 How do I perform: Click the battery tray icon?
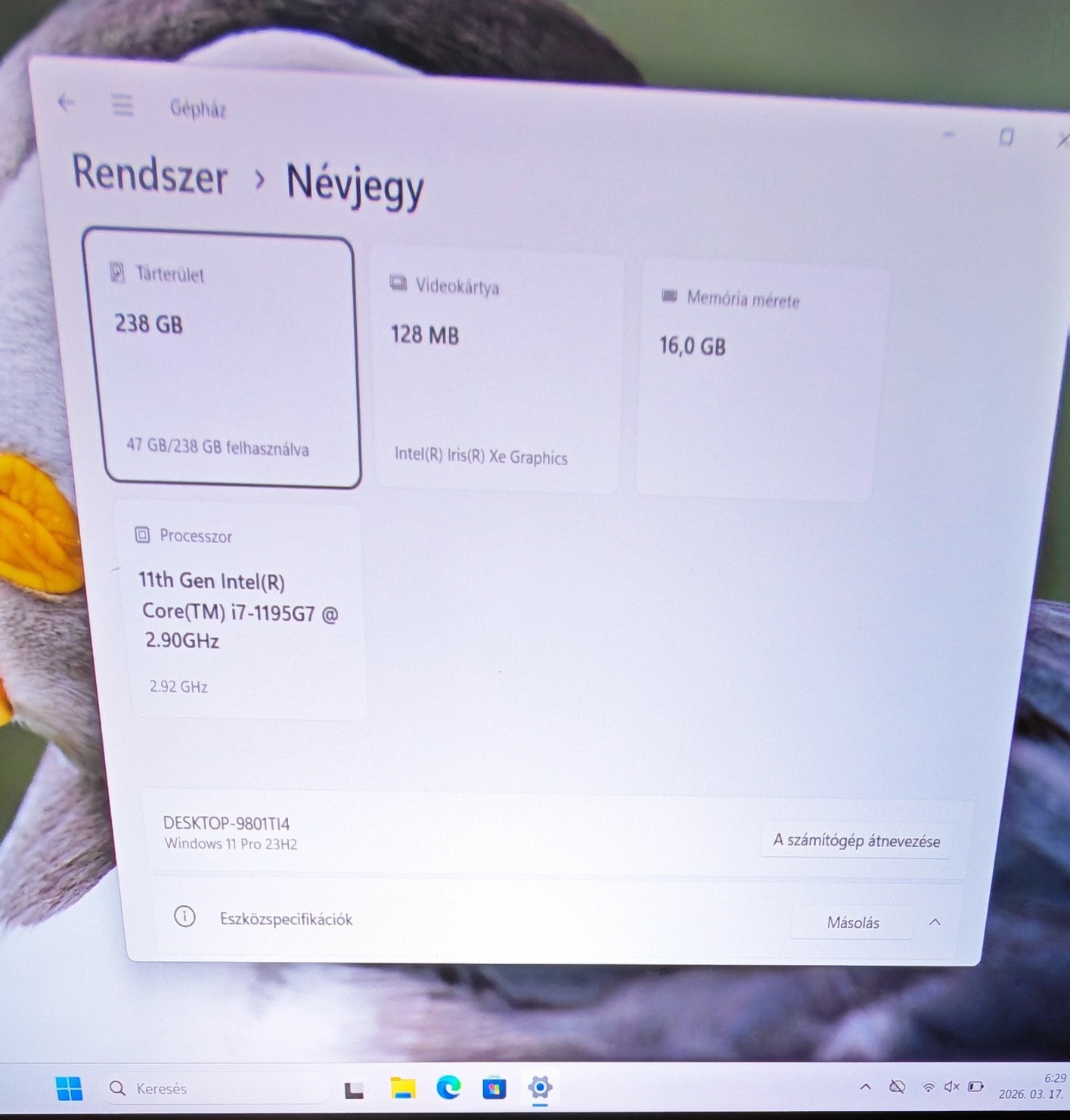(976, 1087)
